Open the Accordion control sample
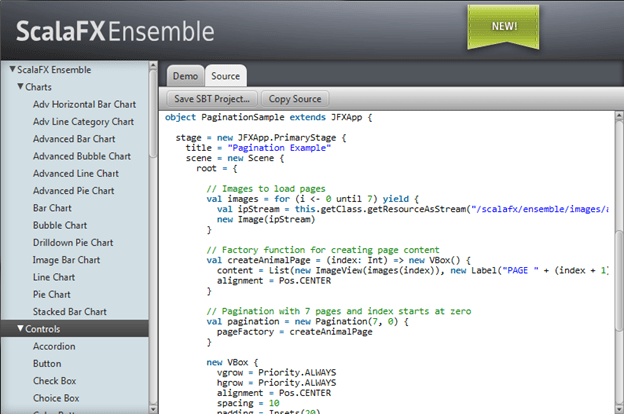 pos(54,346)
